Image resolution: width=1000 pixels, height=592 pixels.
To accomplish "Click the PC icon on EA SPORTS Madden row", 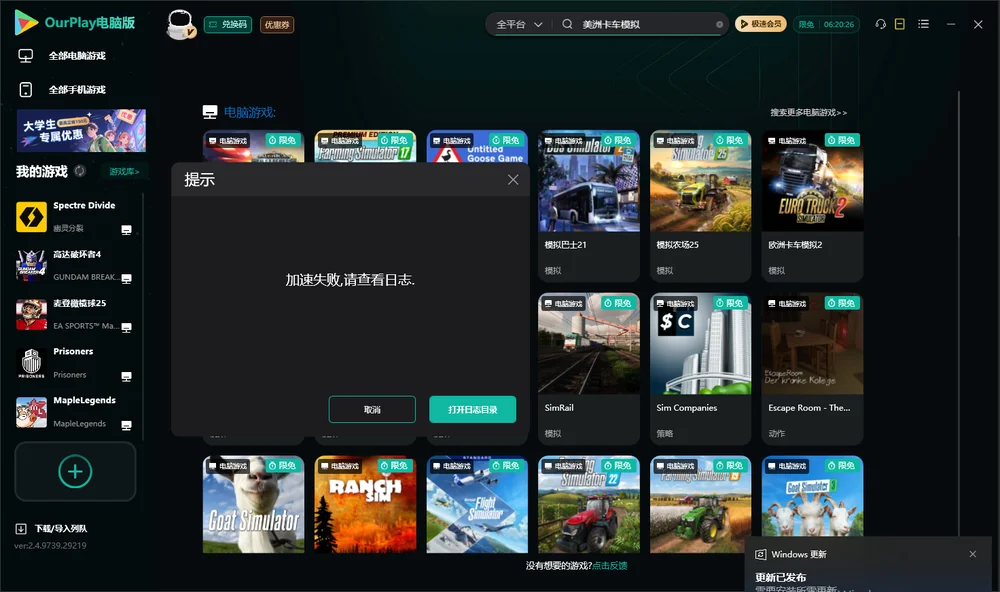I will click(126, 328).
